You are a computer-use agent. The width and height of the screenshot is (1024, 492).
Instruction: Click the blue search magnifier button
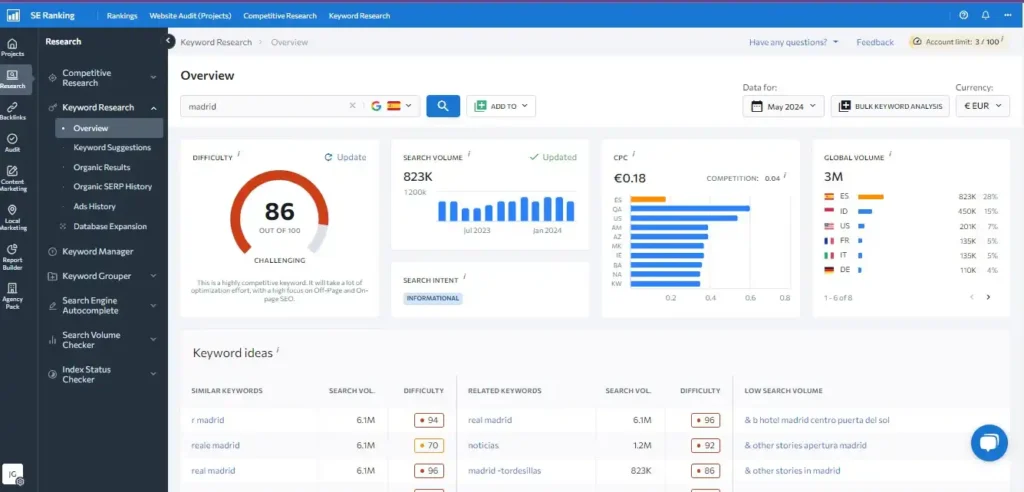tap(443, 106)
